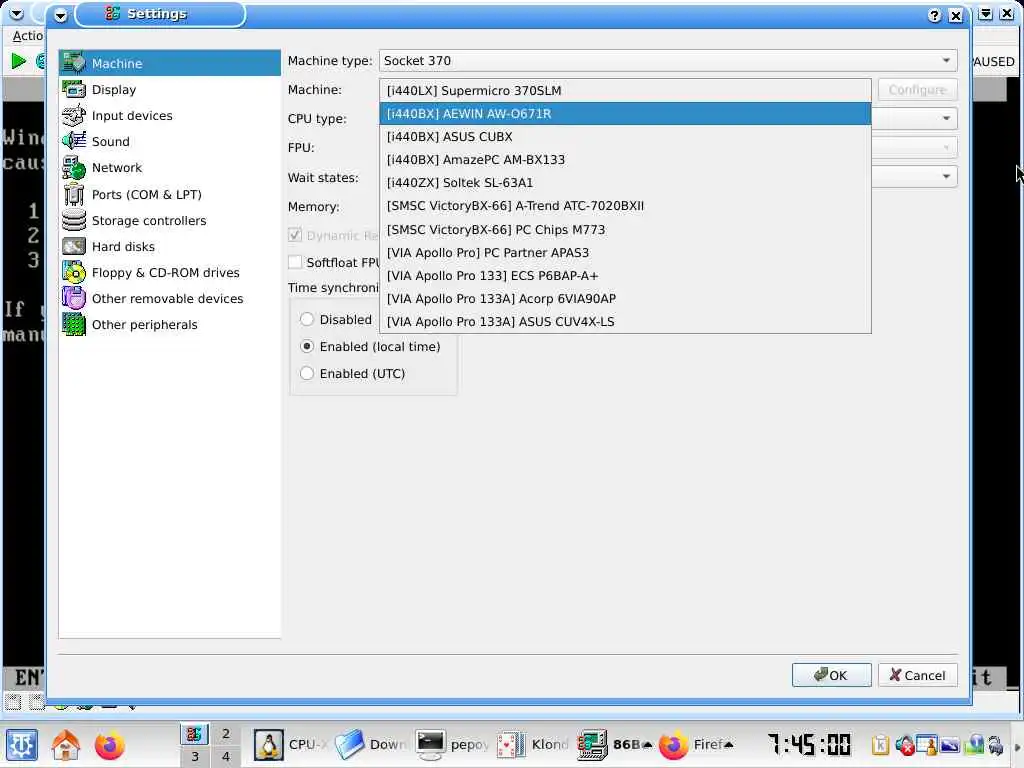Screen dimensions: 1024x768
Task: Switch to the Firefox taskbar entry
Action: point(696,745)
